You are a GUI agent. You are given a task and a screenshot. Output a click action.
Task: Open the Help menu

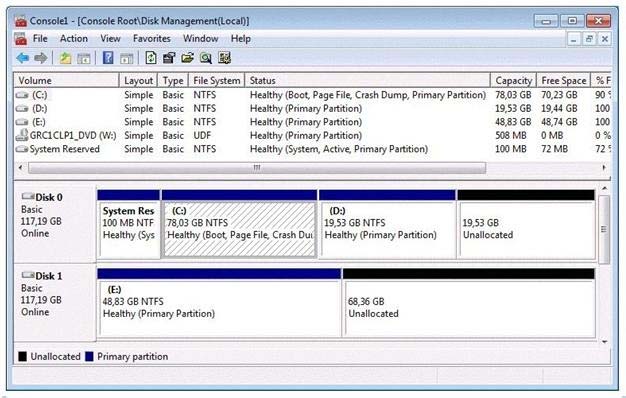point(241,39)
